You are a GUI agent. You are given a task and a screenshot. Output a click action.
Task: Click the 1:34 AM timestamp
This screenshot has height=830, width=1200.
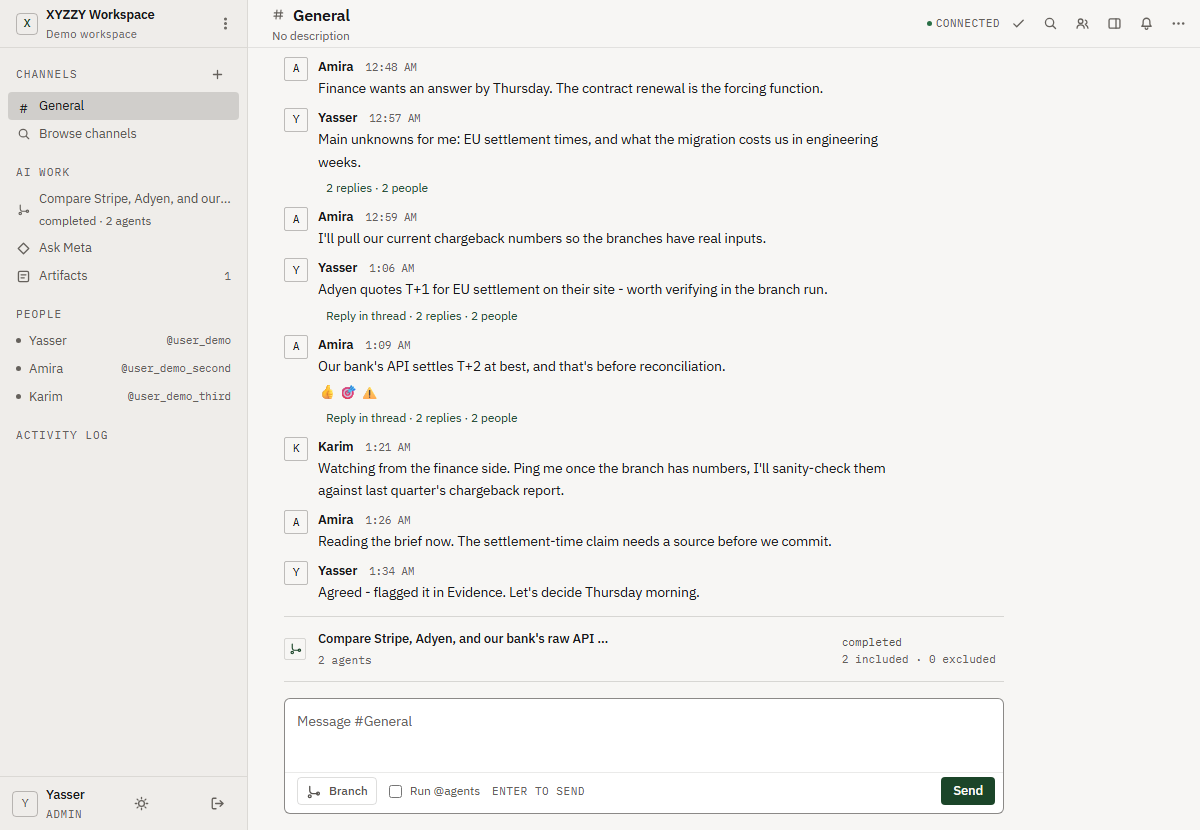(x=391, y=572)
